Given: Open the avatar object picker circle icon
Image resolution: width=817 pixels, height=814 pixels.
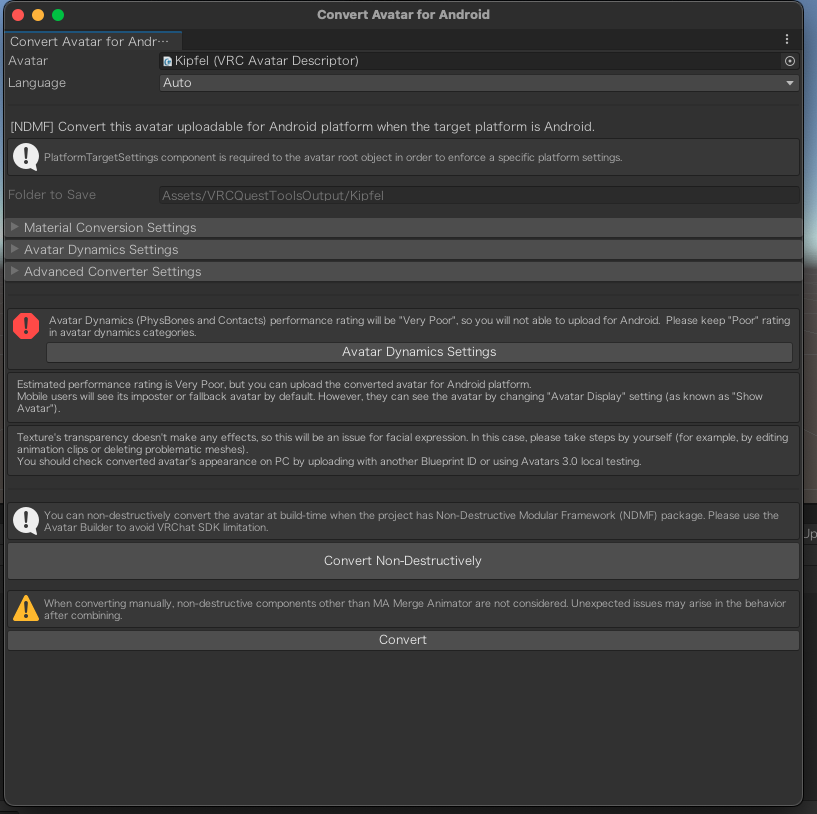Looking at the screenshot, I should coord(789,61).
